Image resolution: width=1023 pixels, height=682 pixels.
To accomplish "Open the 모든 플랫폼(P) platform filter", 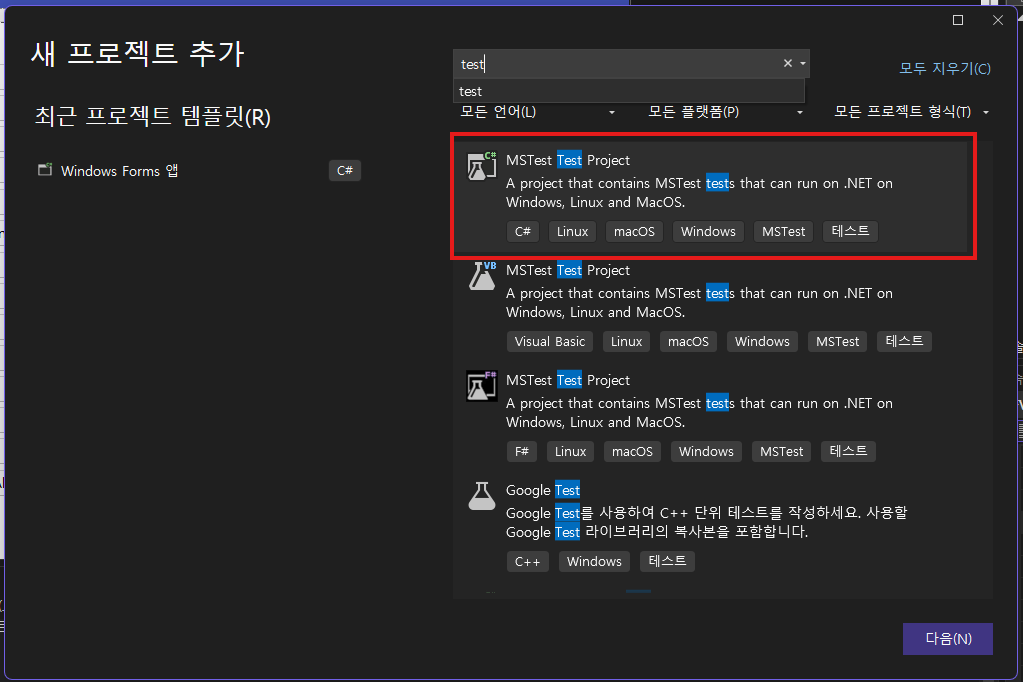I will point(725,112).
